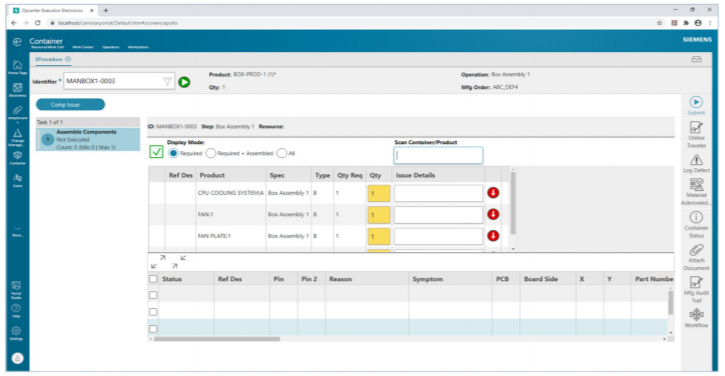
Task: Select Required + Assembled display mode
Action: coord(211,153)
